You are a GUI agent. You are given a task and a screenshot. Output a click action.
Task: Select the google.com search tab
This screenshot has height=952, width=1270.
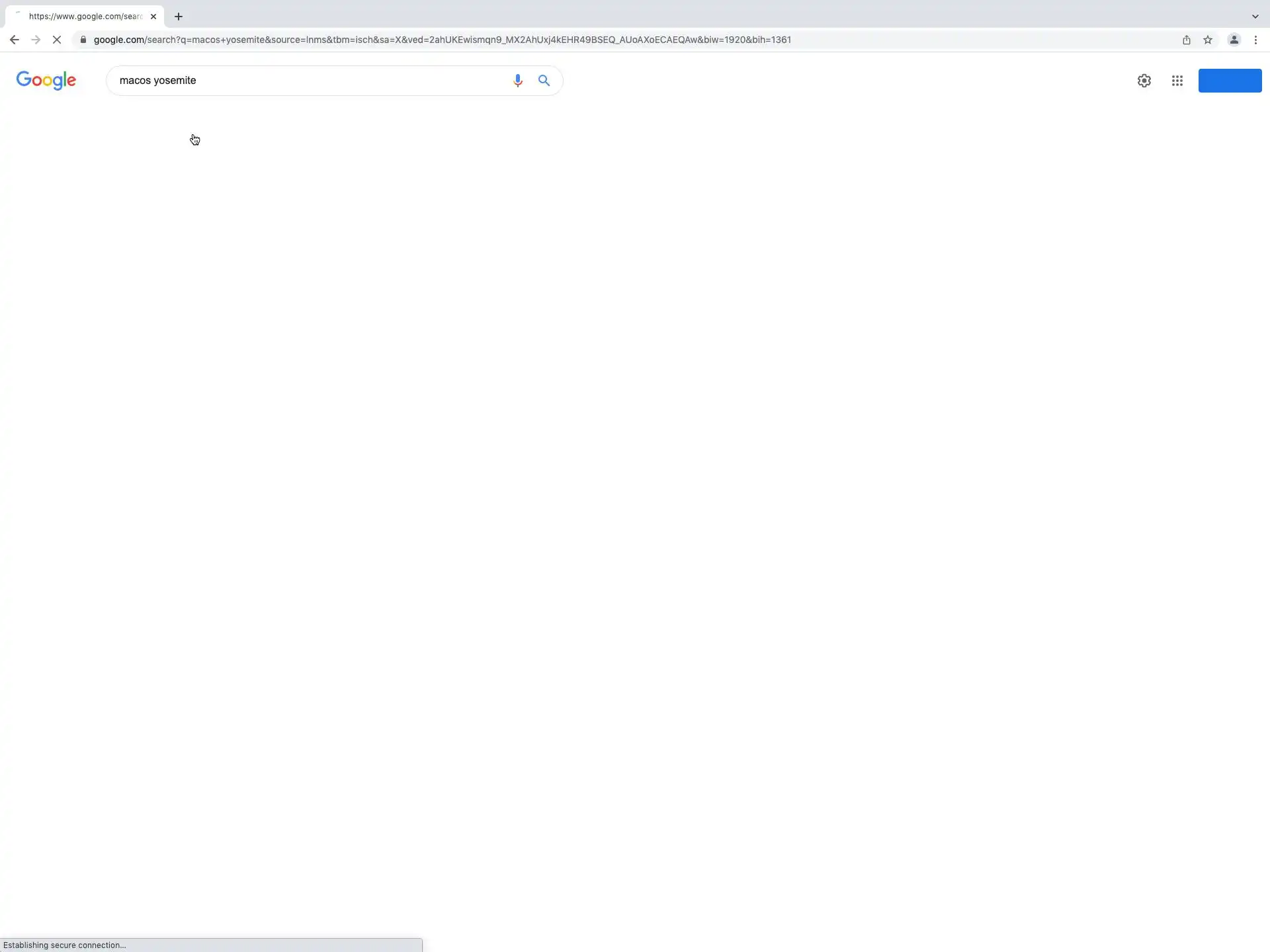click(x=85, y=17)
